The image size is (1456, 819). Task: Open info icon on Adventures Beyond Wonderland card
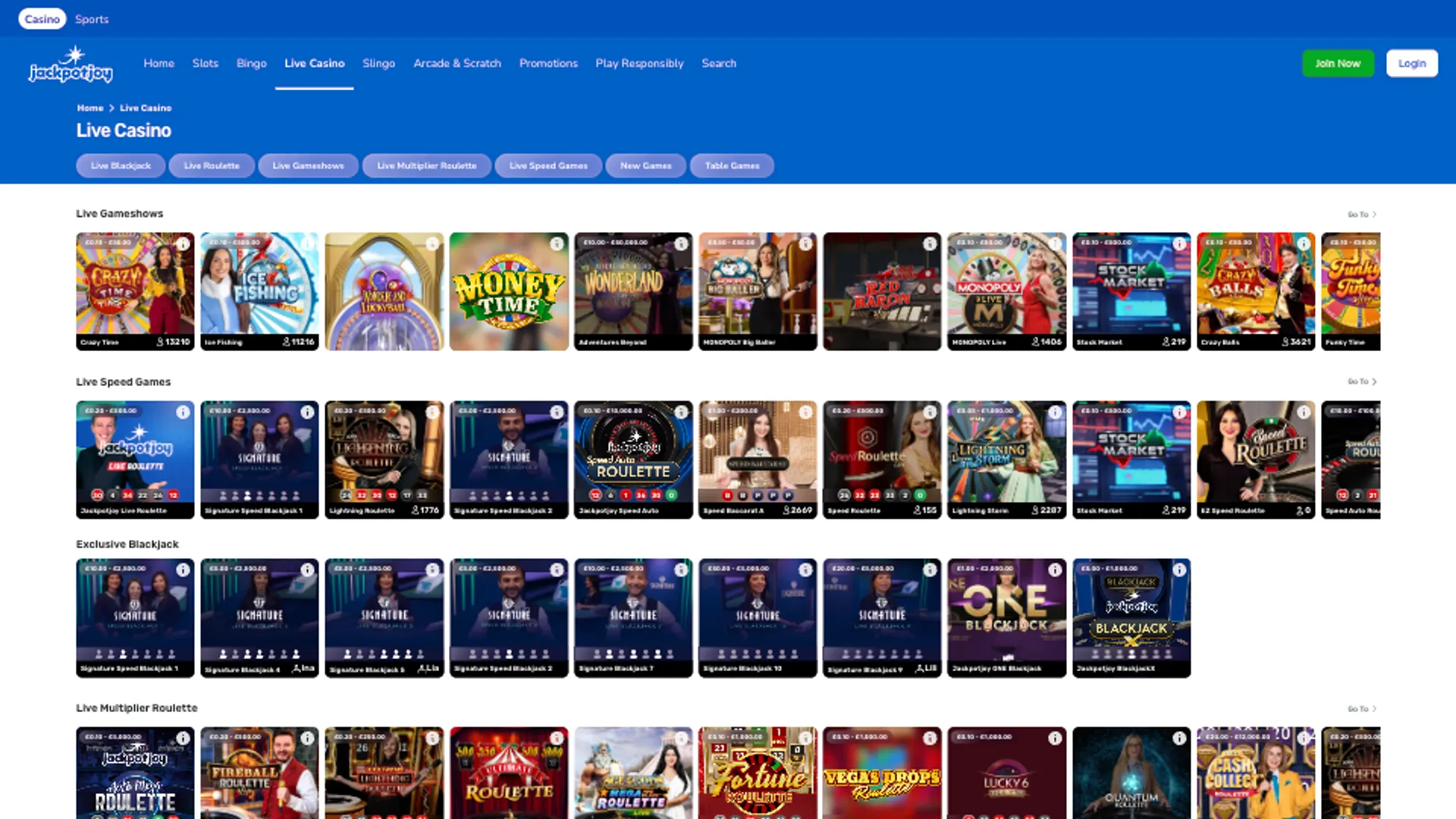[x=681, y=243]
